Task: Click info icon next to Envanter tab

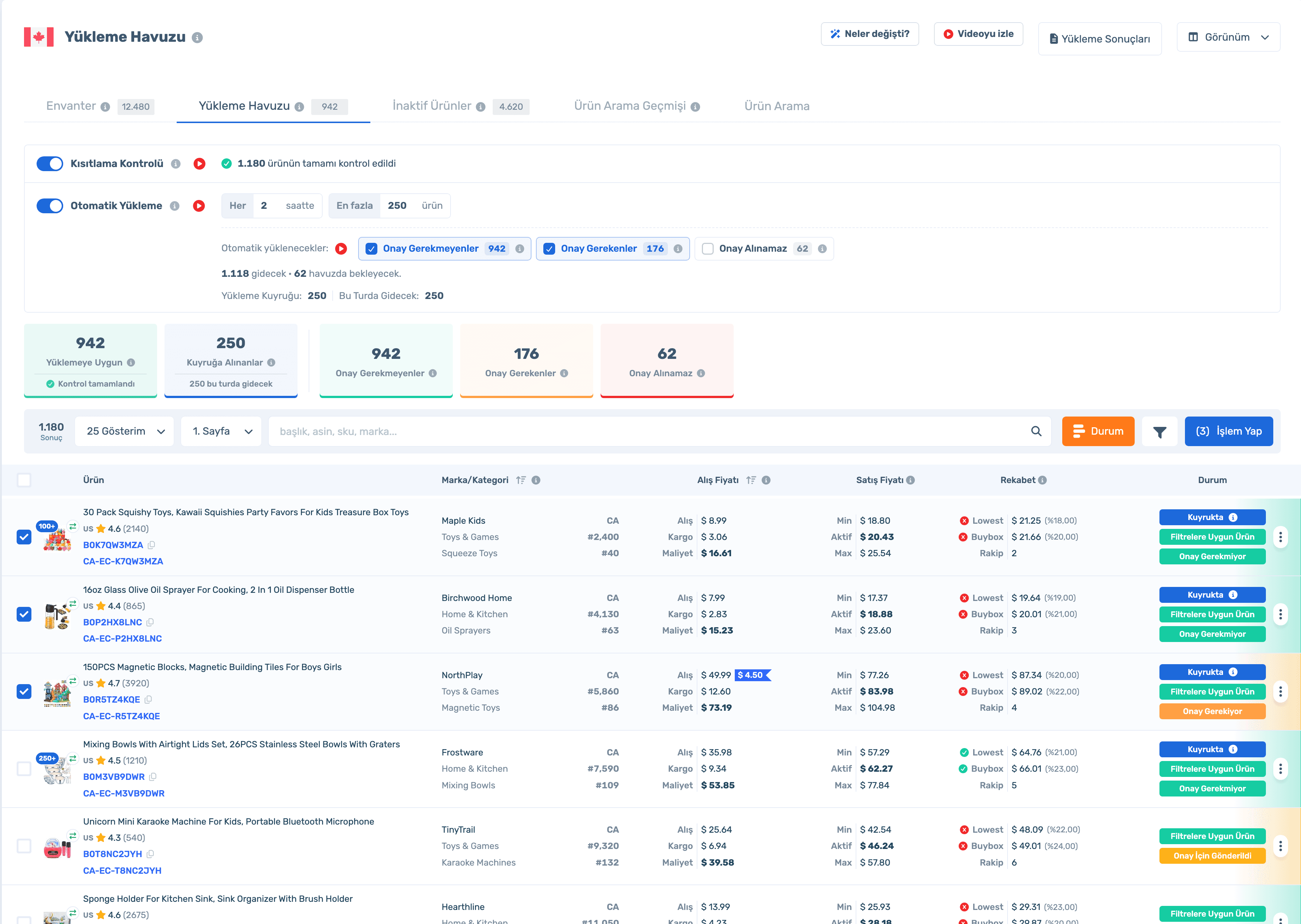Action: (105, 107)
